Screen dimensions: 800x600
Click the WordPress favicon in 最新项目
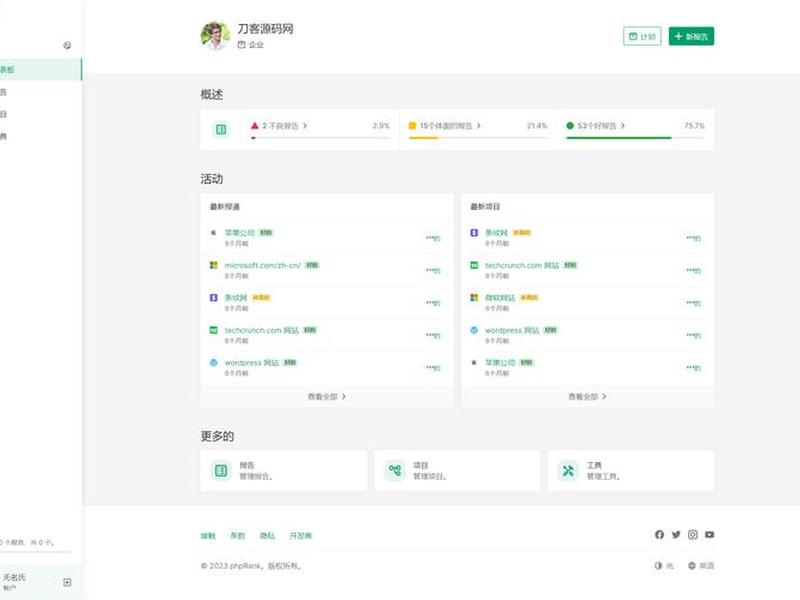point(474,330)
